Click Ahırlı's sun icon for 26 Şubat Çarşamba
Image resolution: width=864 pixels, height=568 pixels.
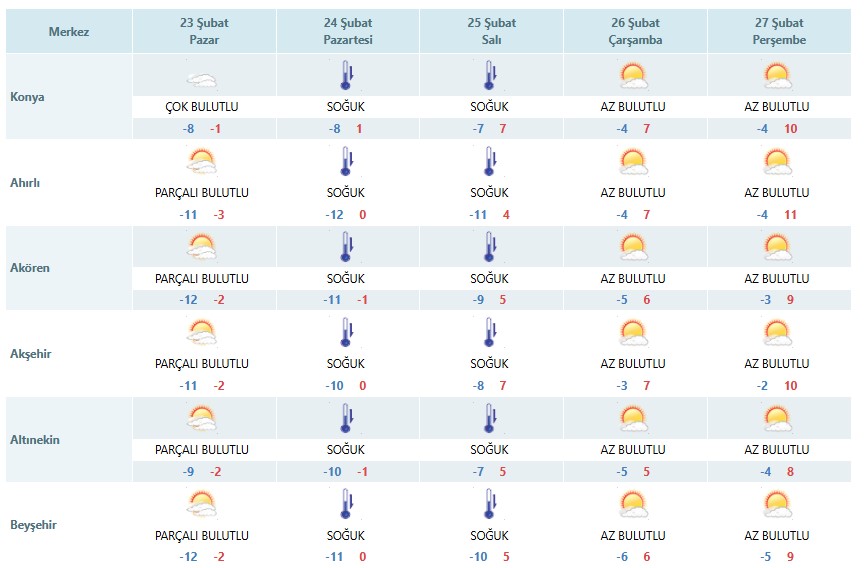633,161
